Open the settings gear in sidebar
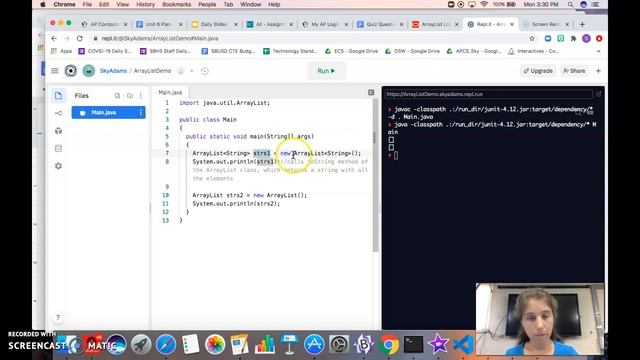The image size is (640, 360). (58, 166)
